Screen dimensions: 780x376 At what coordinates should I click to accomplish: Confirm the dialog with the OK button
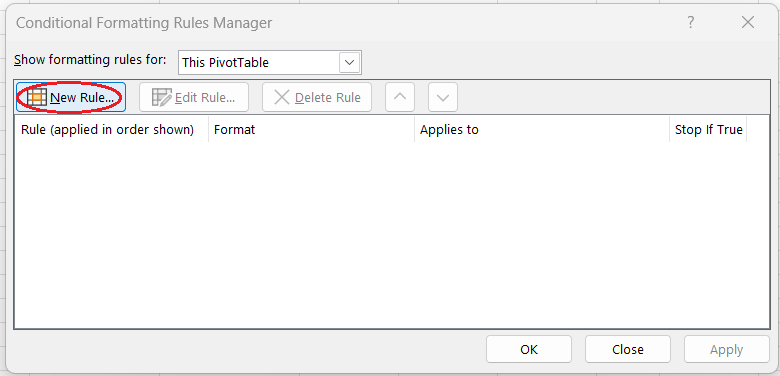(x=529, y=350)
